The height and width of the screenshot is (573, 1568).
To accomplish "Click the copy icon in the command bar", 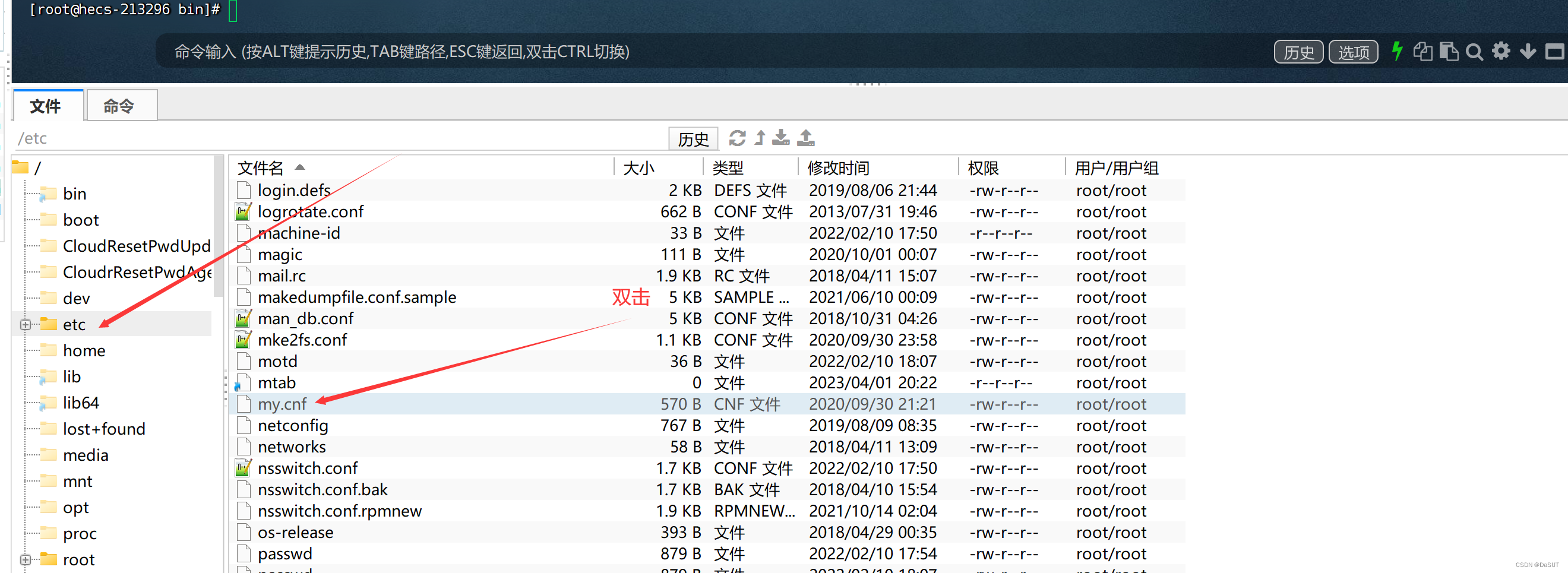I will [1422, 52].
